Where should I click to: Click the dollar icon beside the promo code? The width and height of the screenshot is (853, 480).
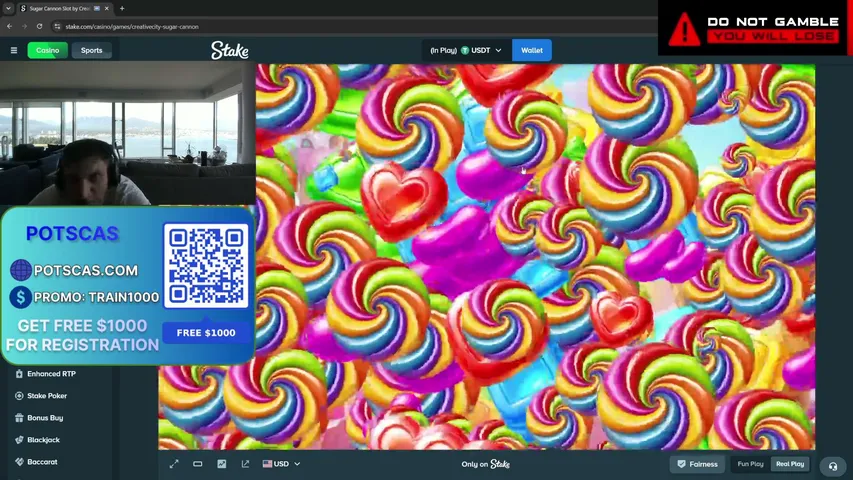point(21,297)
